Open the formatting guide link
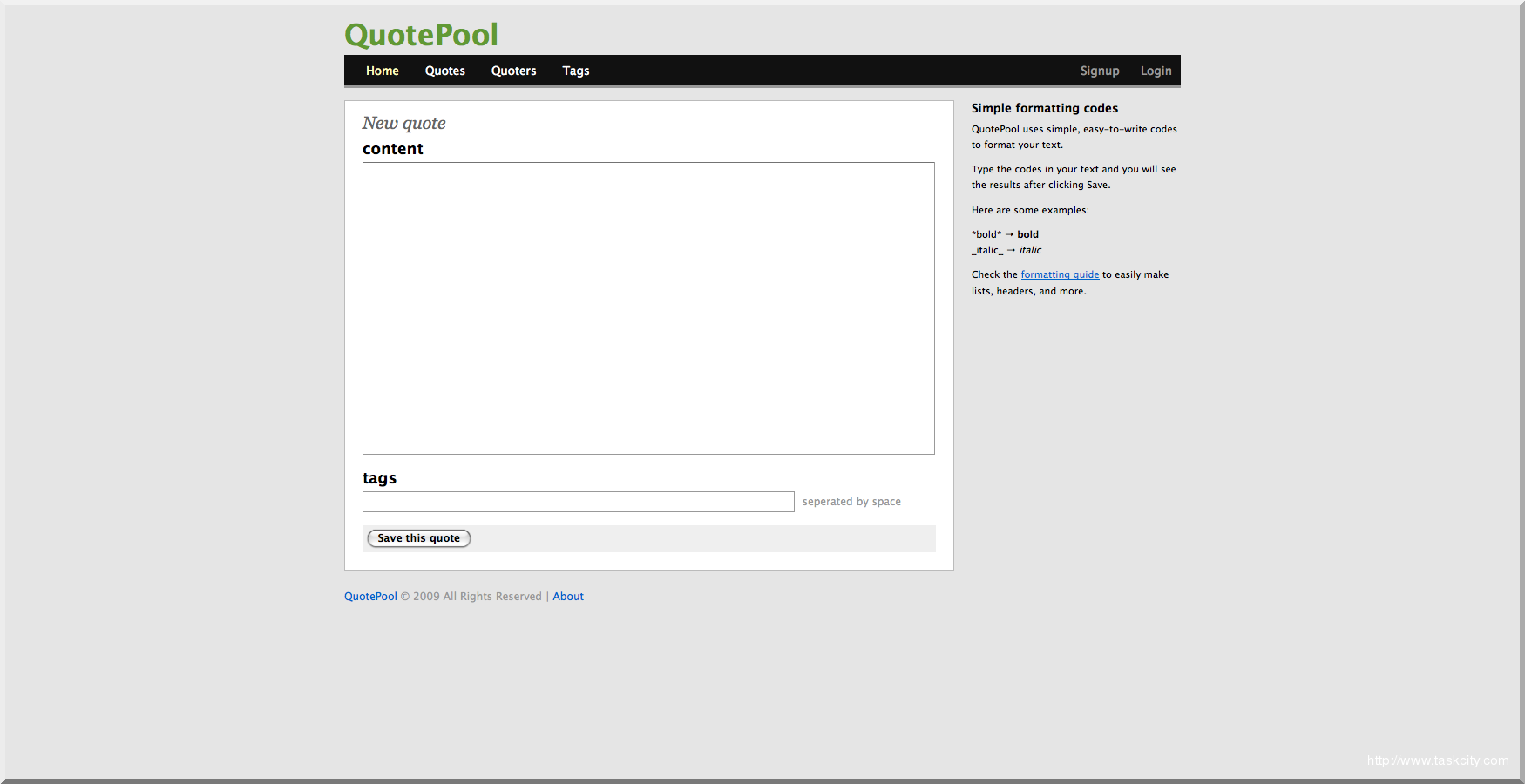The width and height of the screenshot is (1525, 784). pyautogui.click(x=1060, y=274)
